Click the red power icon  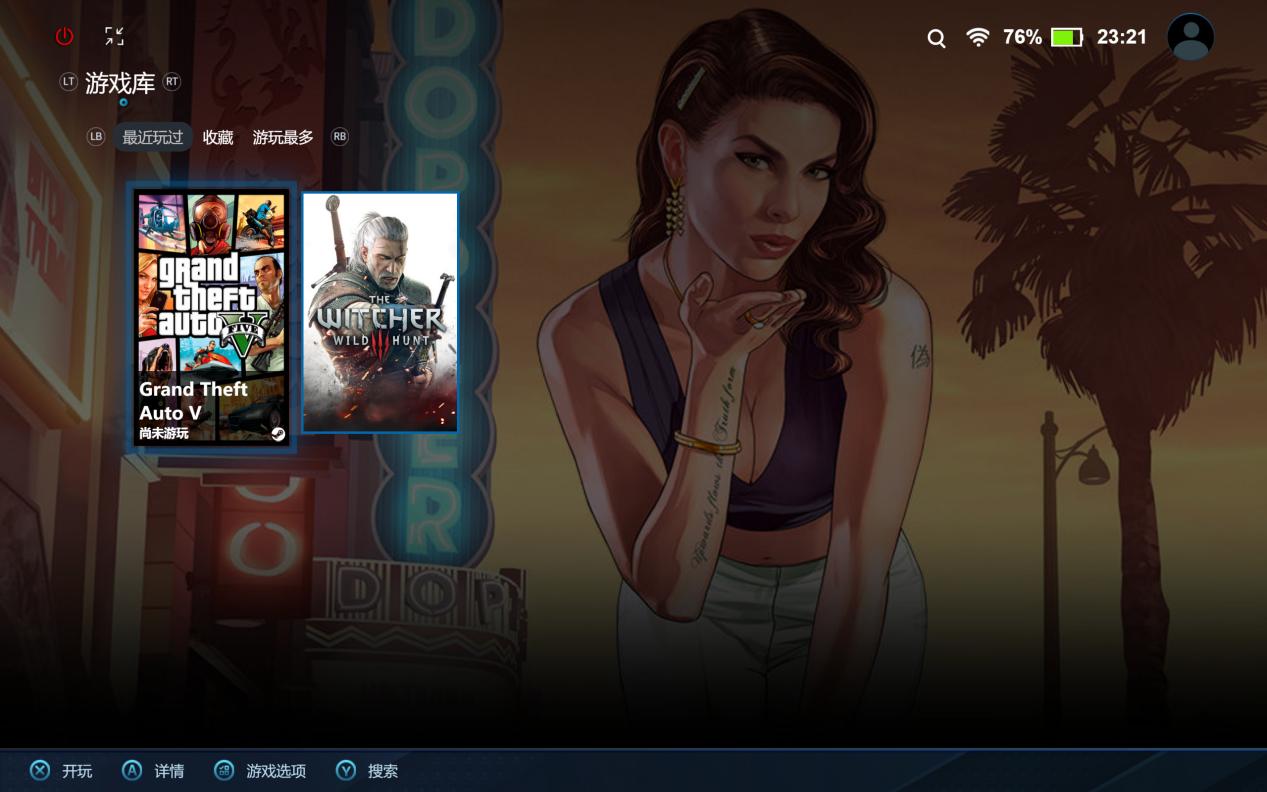[65, 37]
